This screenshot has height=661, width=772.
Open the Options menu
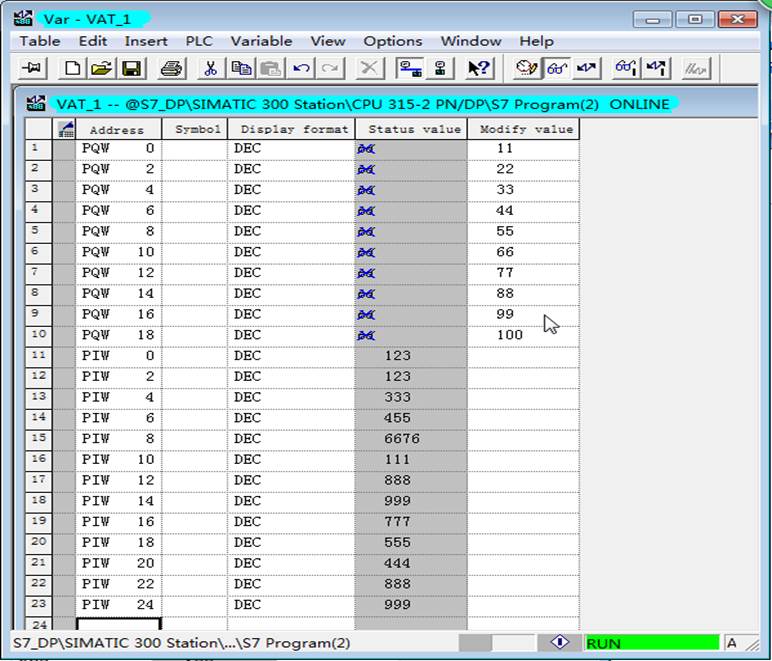(392, 41)
